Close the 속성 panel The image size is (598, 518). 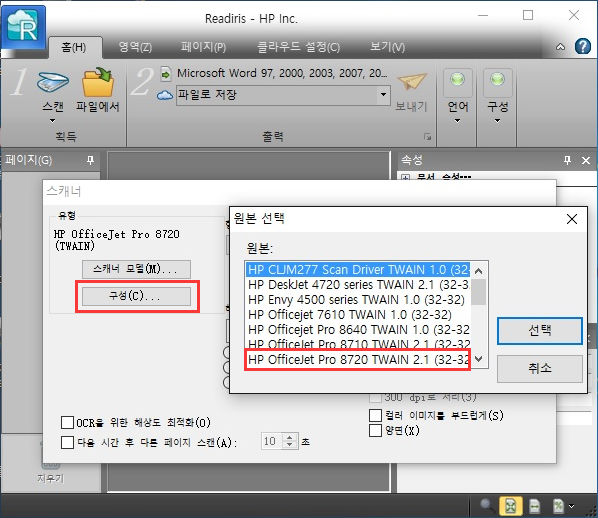point(586,161)
